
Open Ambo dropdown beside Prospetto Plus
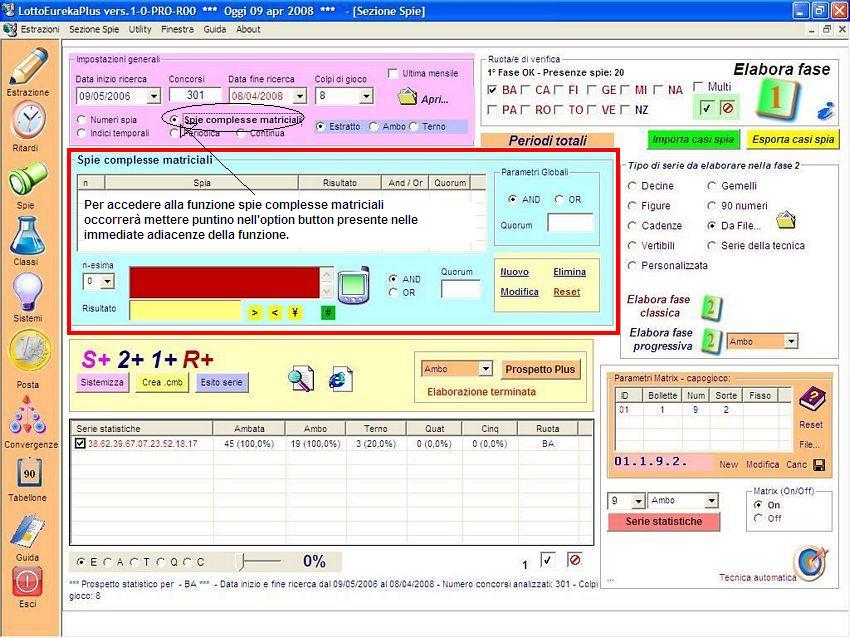point(486,369)
